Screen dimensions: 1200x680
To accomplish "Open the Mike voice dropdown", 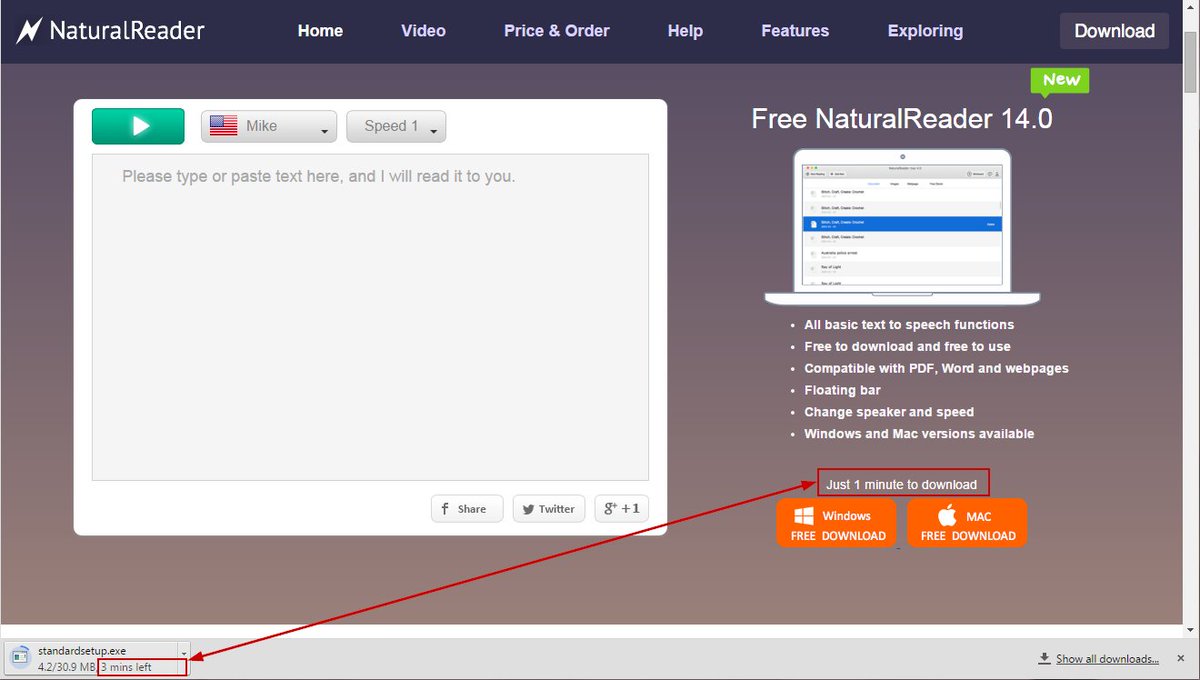I will (x=269, y=126).
